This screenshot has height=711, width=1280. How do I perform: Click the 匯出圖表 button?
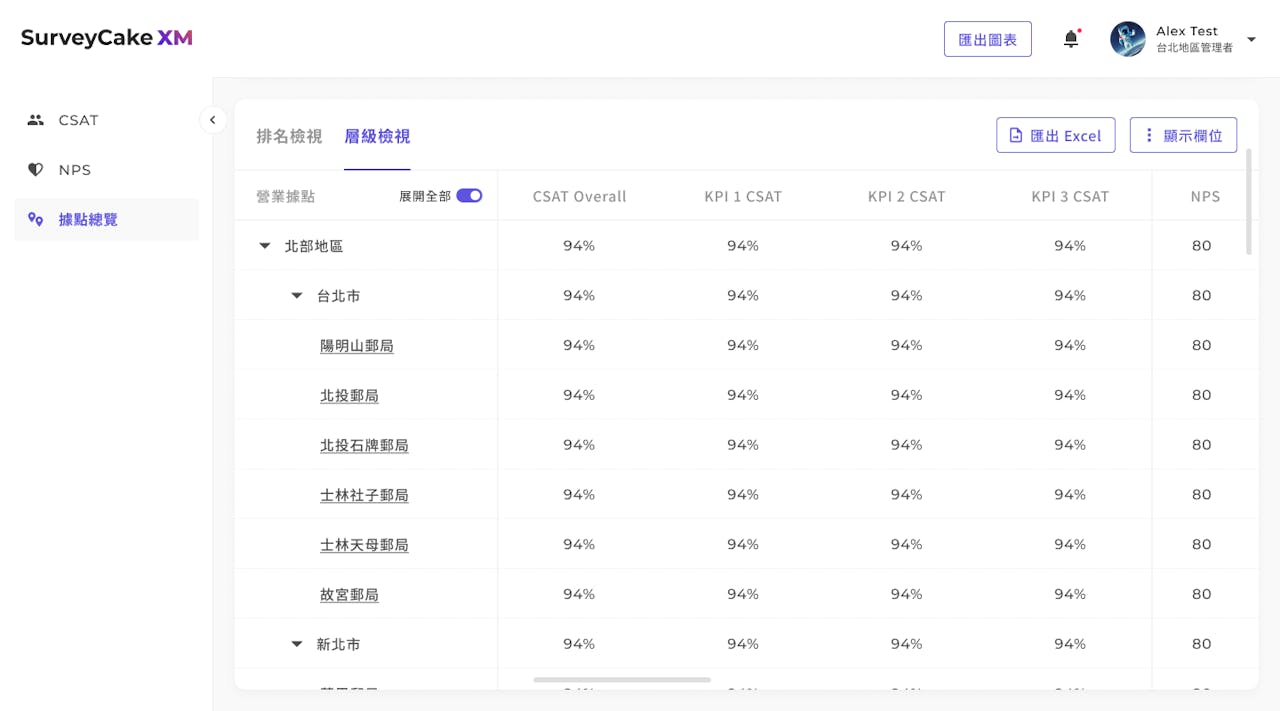(987, 39)
